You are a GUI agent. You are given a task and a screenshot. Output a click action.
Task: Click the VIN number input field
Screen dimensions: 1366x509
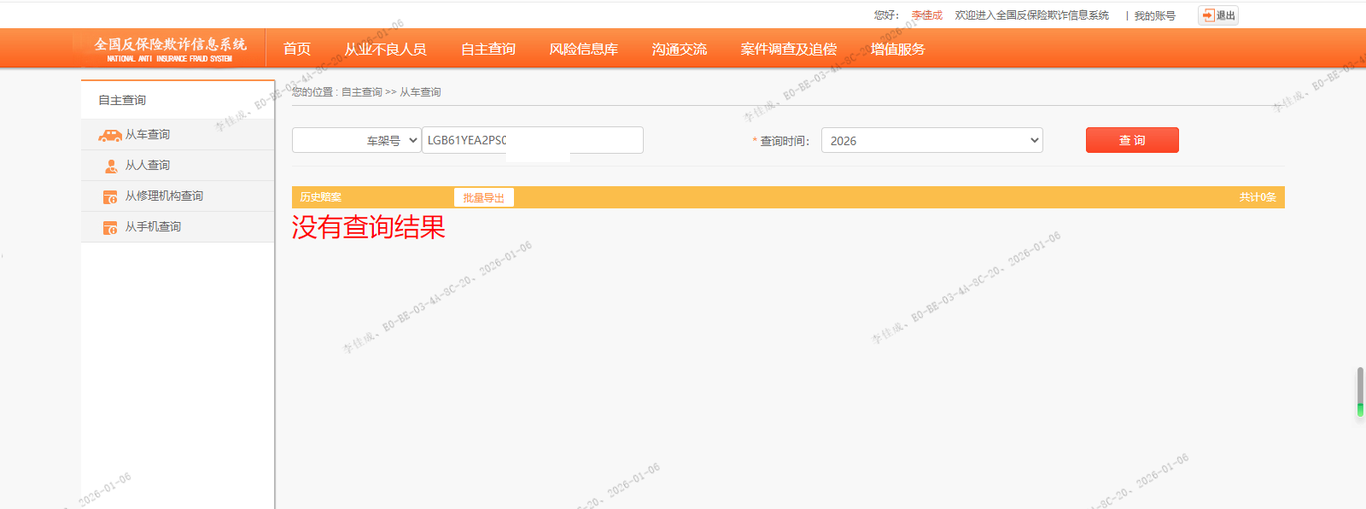[532, 141]
